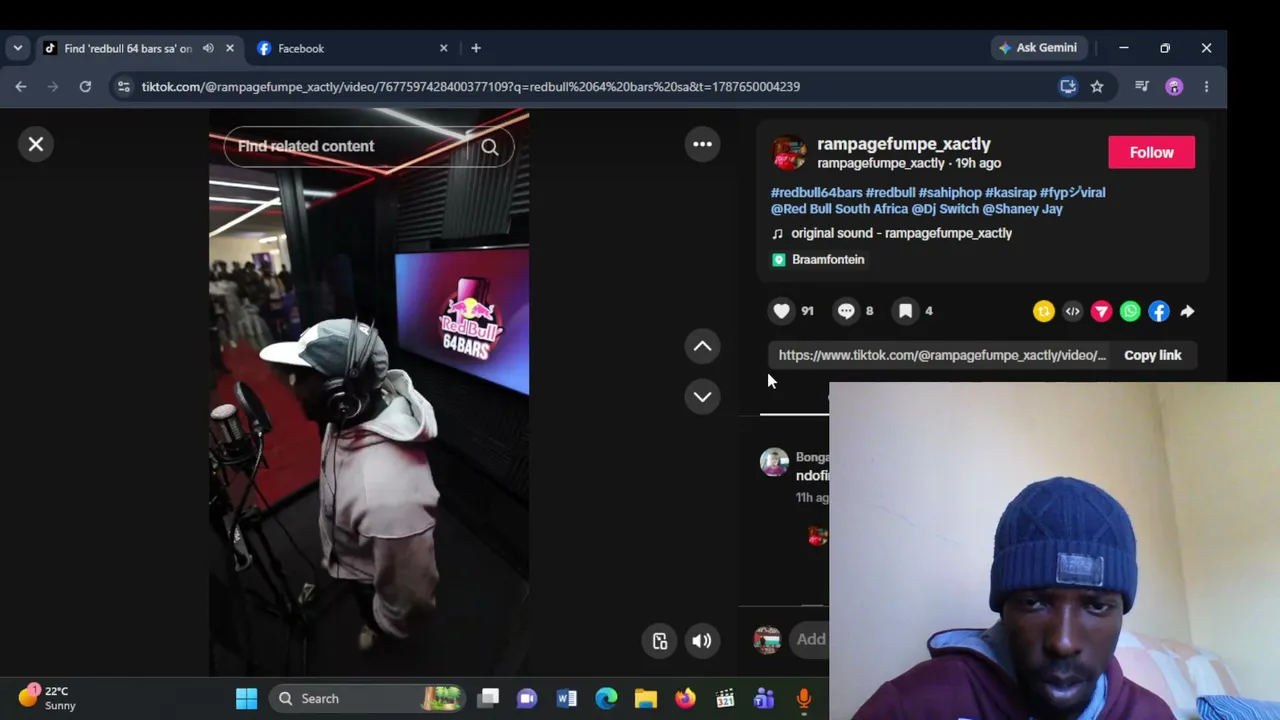Viewport: 1280px width, 720px height.
Task: Go back to the previous page
Action: coord(21,87)
